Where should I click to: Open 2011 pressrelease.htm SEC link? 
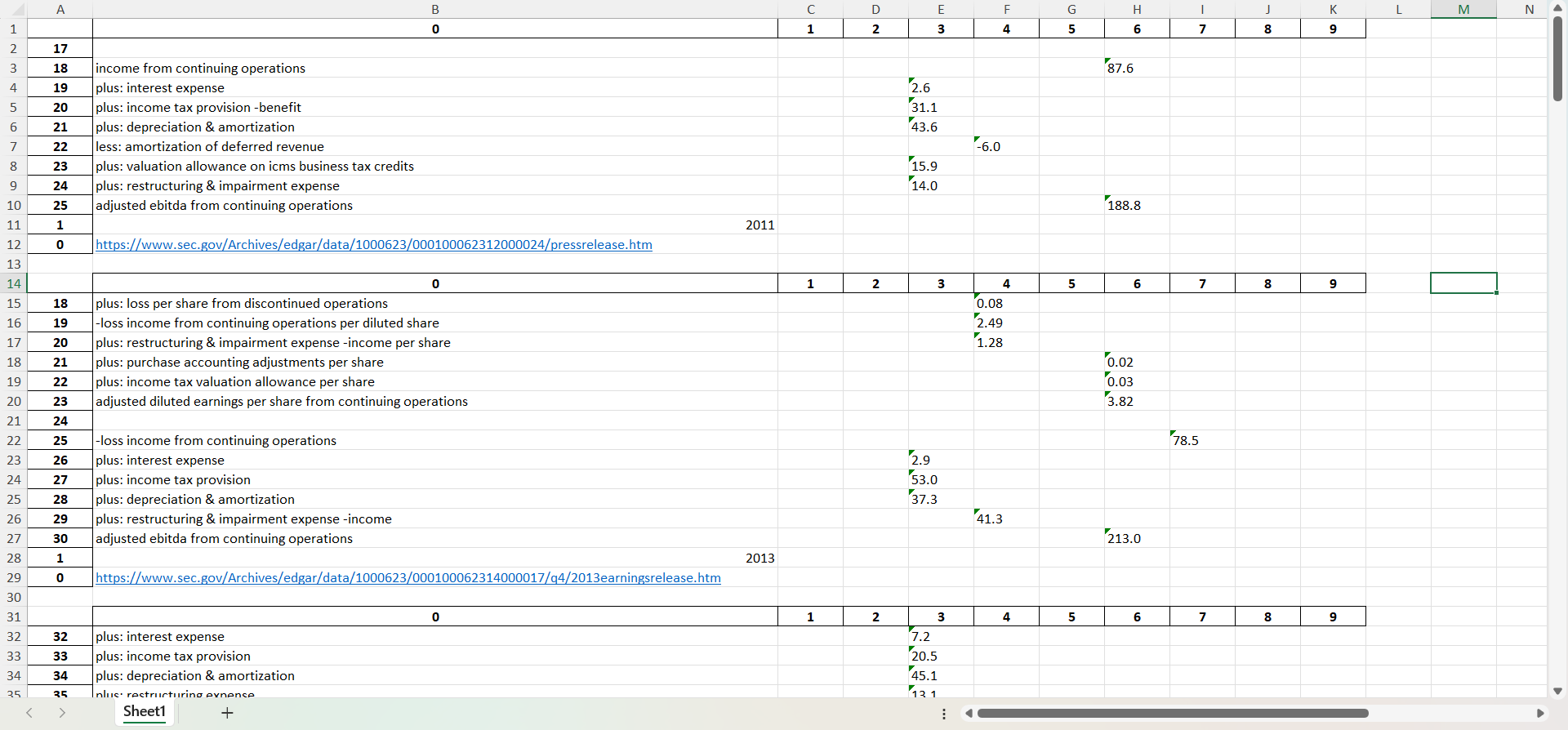374,244
